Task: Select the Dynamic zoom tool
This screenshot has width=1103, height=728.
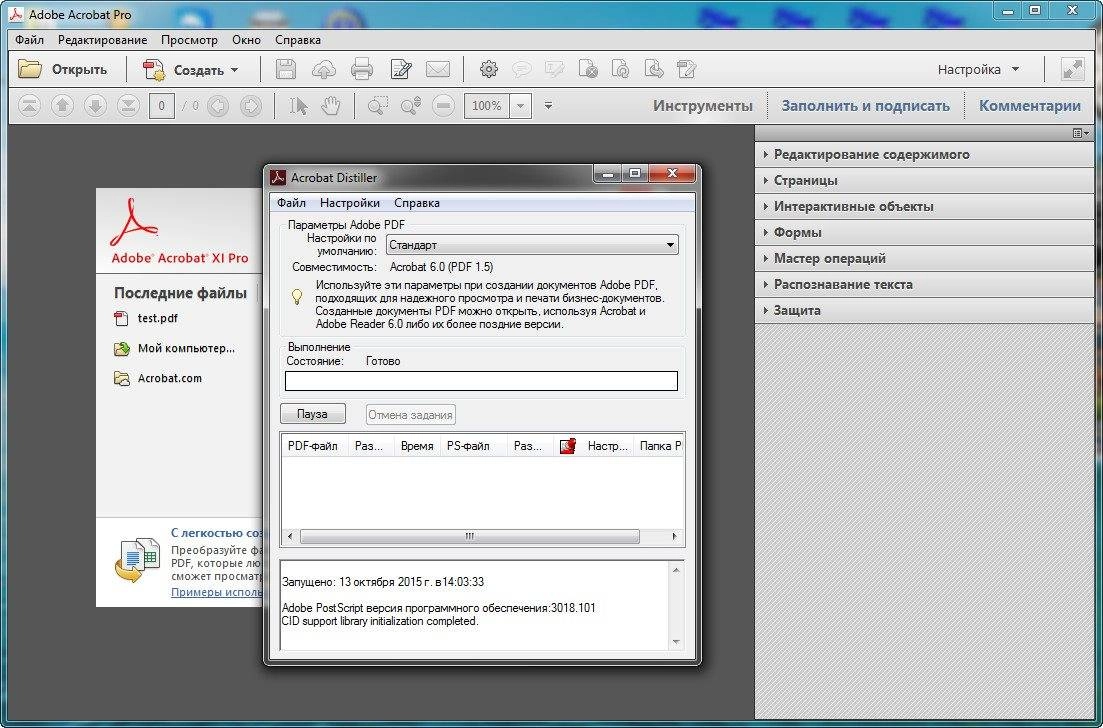Action: [x=411, y=106]
